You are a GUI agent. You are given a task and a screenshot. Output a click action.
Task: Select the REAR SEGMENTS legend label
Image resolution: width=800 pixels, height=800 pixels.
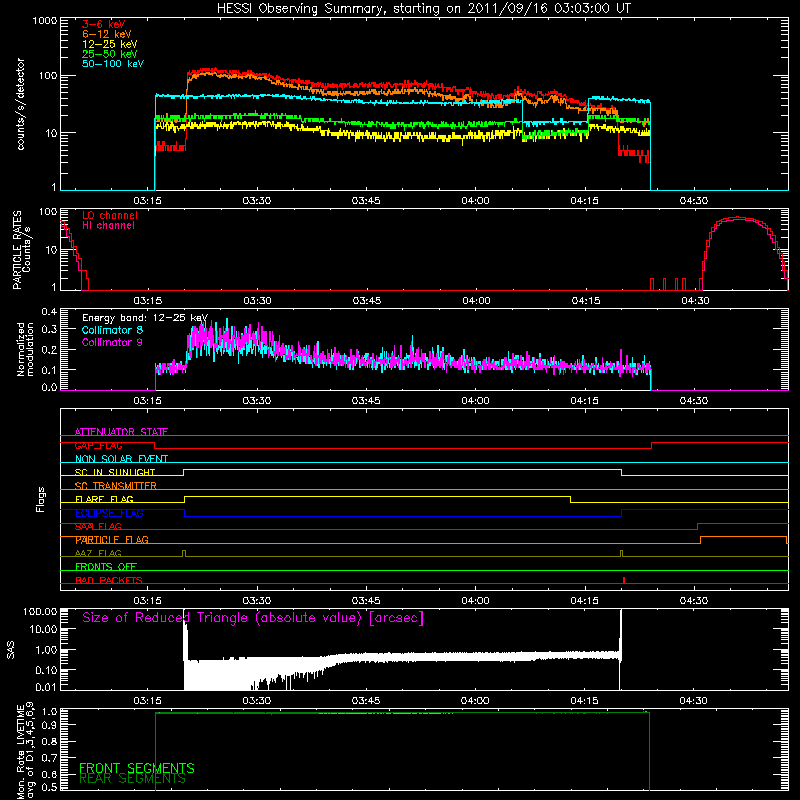(x=132, y=779)
